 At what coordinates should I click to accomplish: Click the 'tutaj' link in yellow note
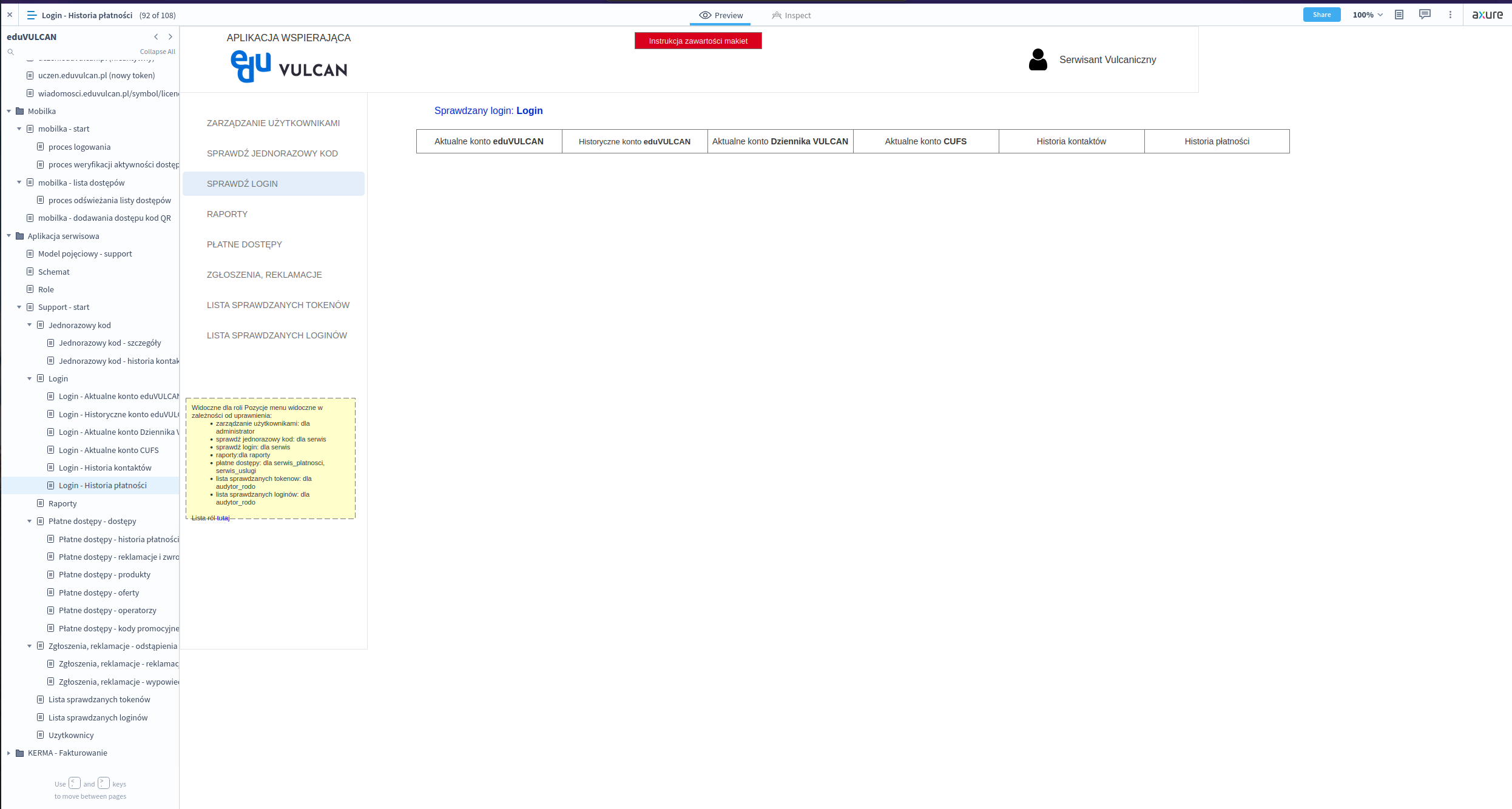223,519
